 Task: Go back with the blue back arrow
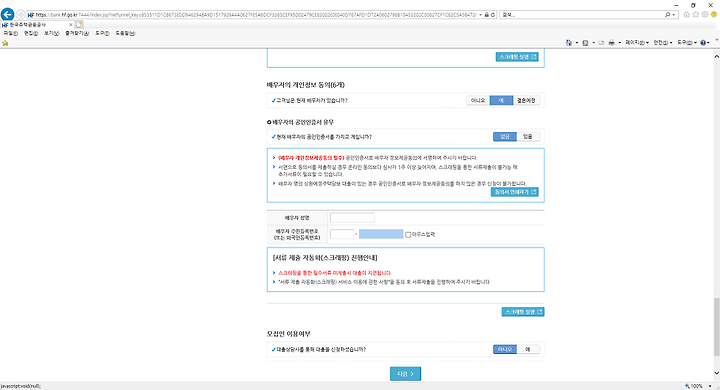pos(7,14)
